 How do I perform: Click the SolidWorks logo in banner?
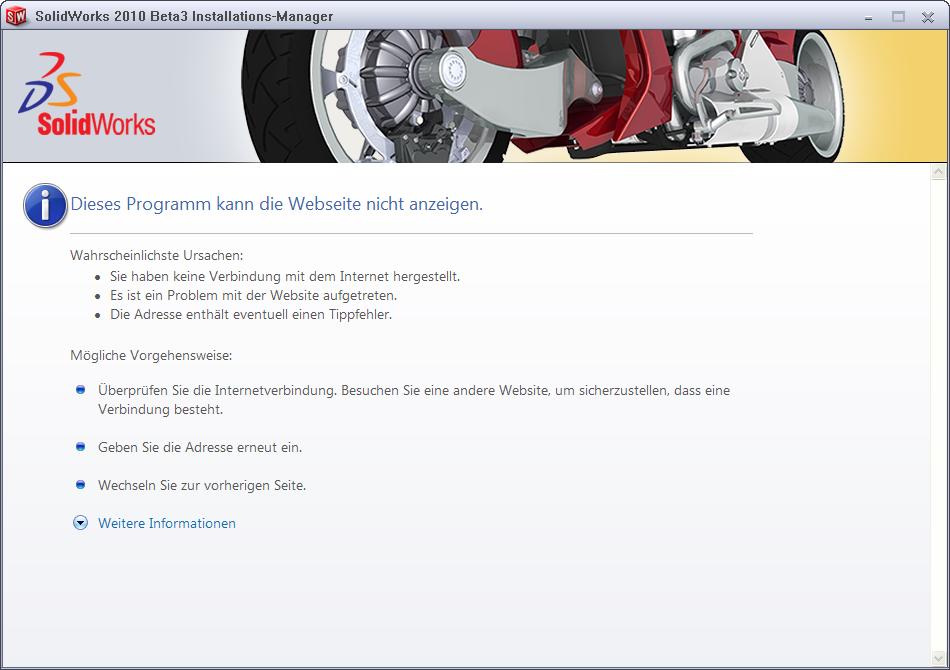(87, 94)
